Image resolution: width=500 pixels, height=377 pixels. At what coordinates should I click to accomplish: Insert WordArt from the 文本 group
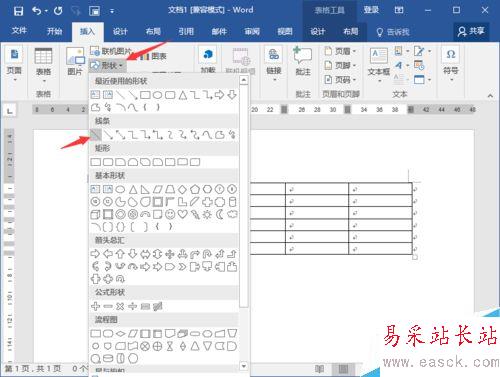[399, 65]
